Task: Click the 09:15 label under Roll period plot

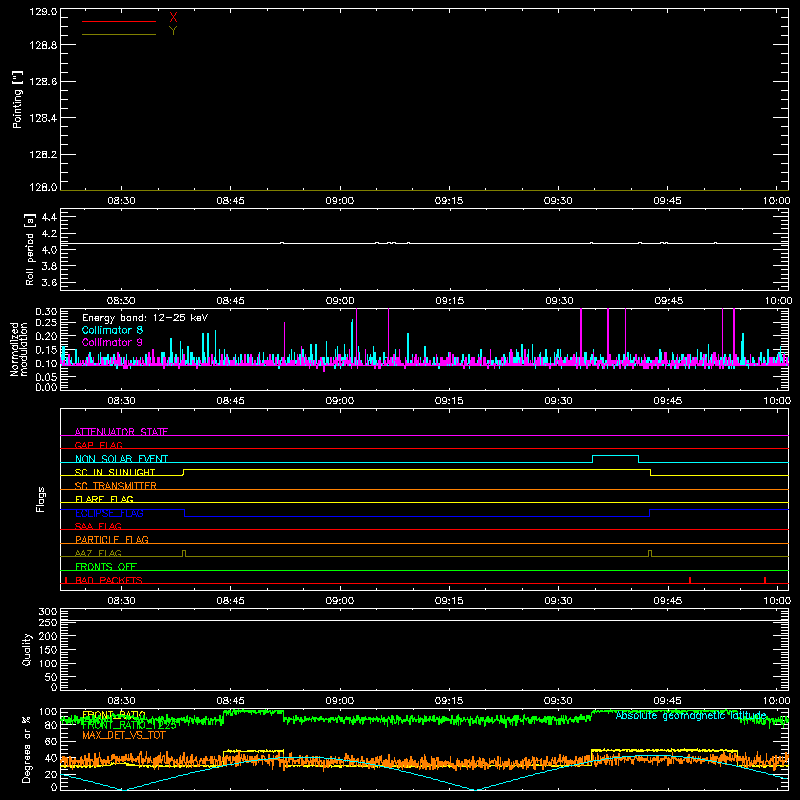Action: tap(449, 301)
